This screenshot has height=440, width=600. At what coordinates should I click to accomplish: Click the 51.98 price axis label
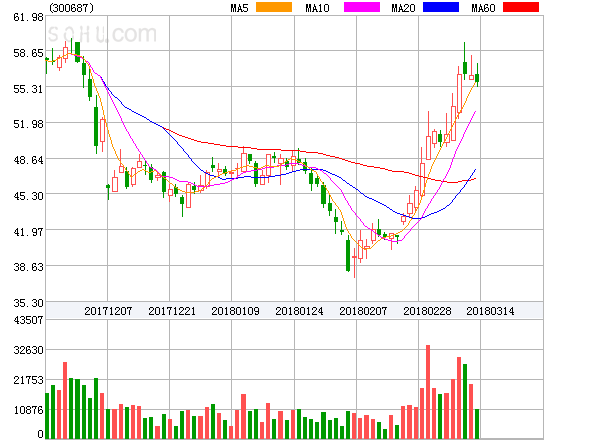point(29,124)
